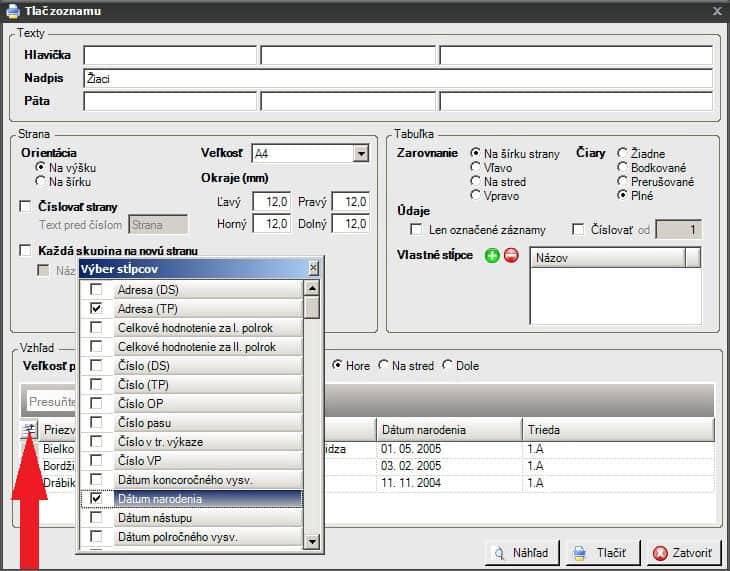Check Celkové hodnotenie za II. polrok
The image size is (730, 571).
pyautogui.click(x=96, y=347)
